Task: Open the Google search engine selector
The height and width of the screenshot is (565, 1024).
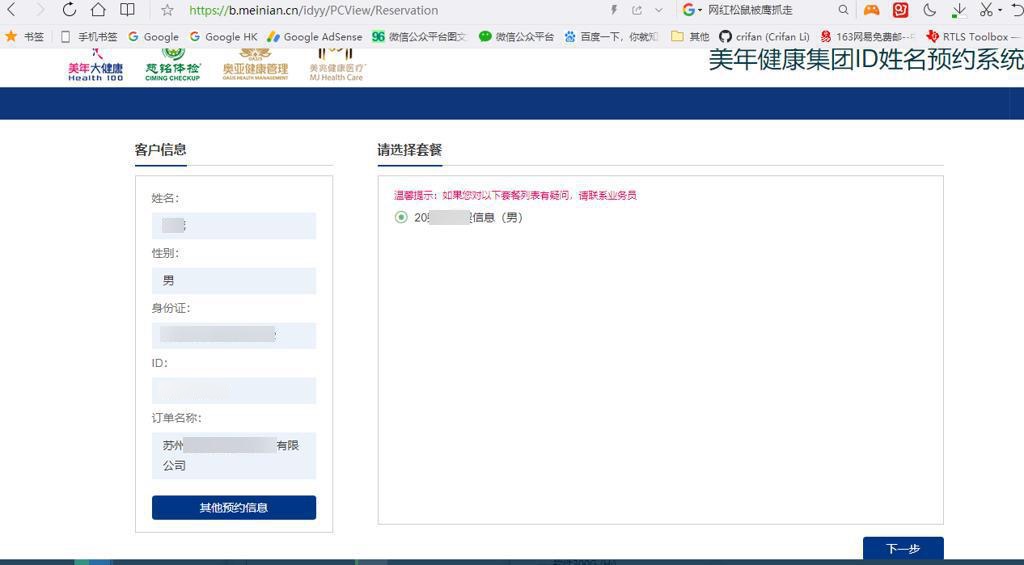Action: pyautogui.click(x=692, y=10)
